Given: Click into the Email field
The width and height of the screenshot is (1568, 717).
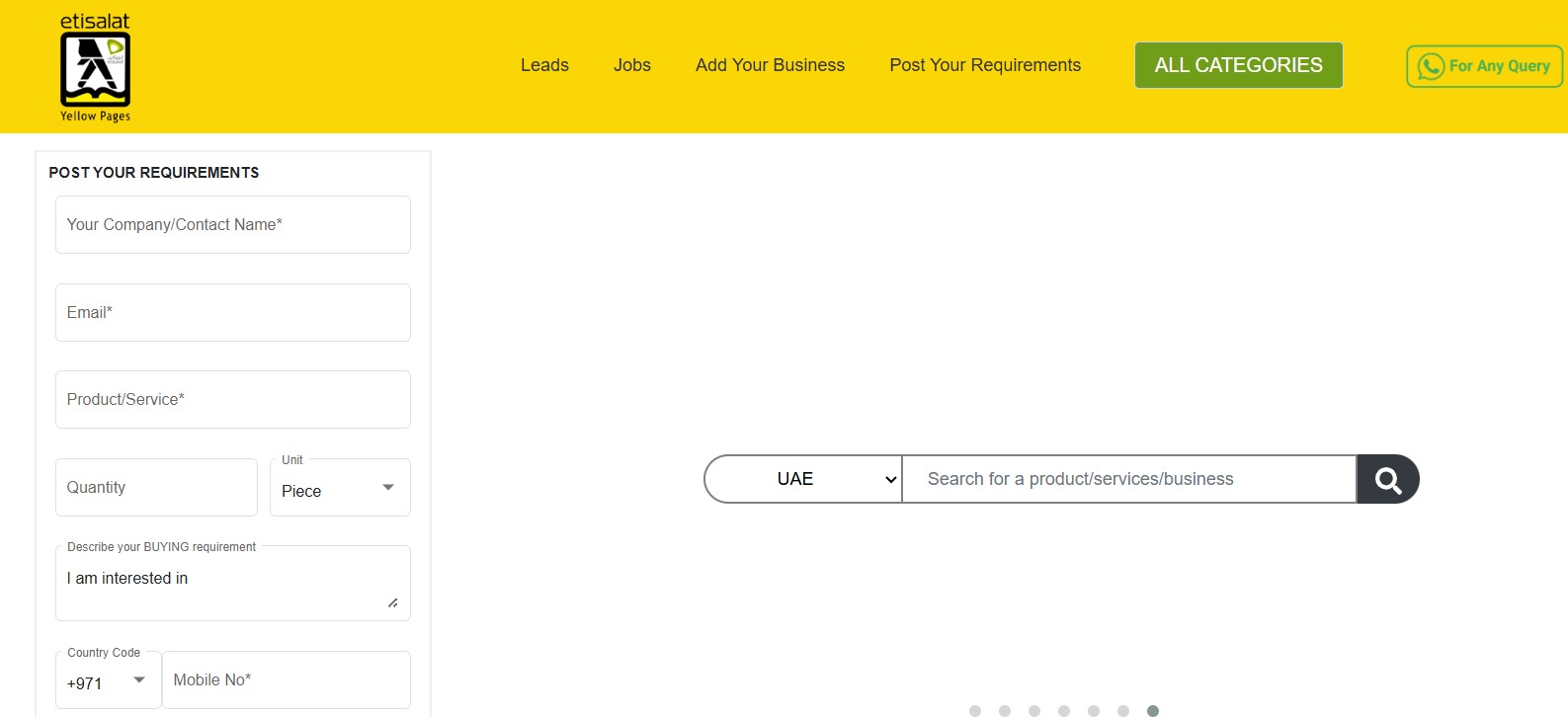Looking at the screenshot, I should click(x=233, y=313).
